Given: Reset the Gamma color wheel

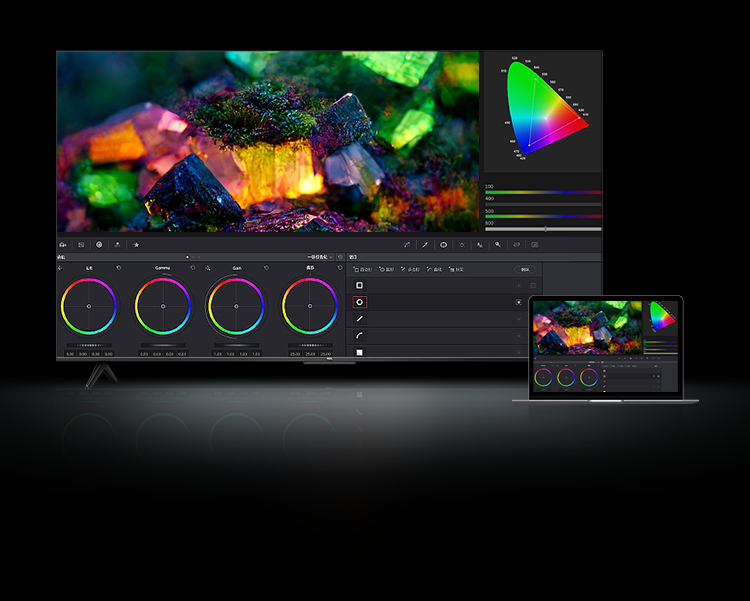Looking at the screenshot, I should click(x=193, y=268).
